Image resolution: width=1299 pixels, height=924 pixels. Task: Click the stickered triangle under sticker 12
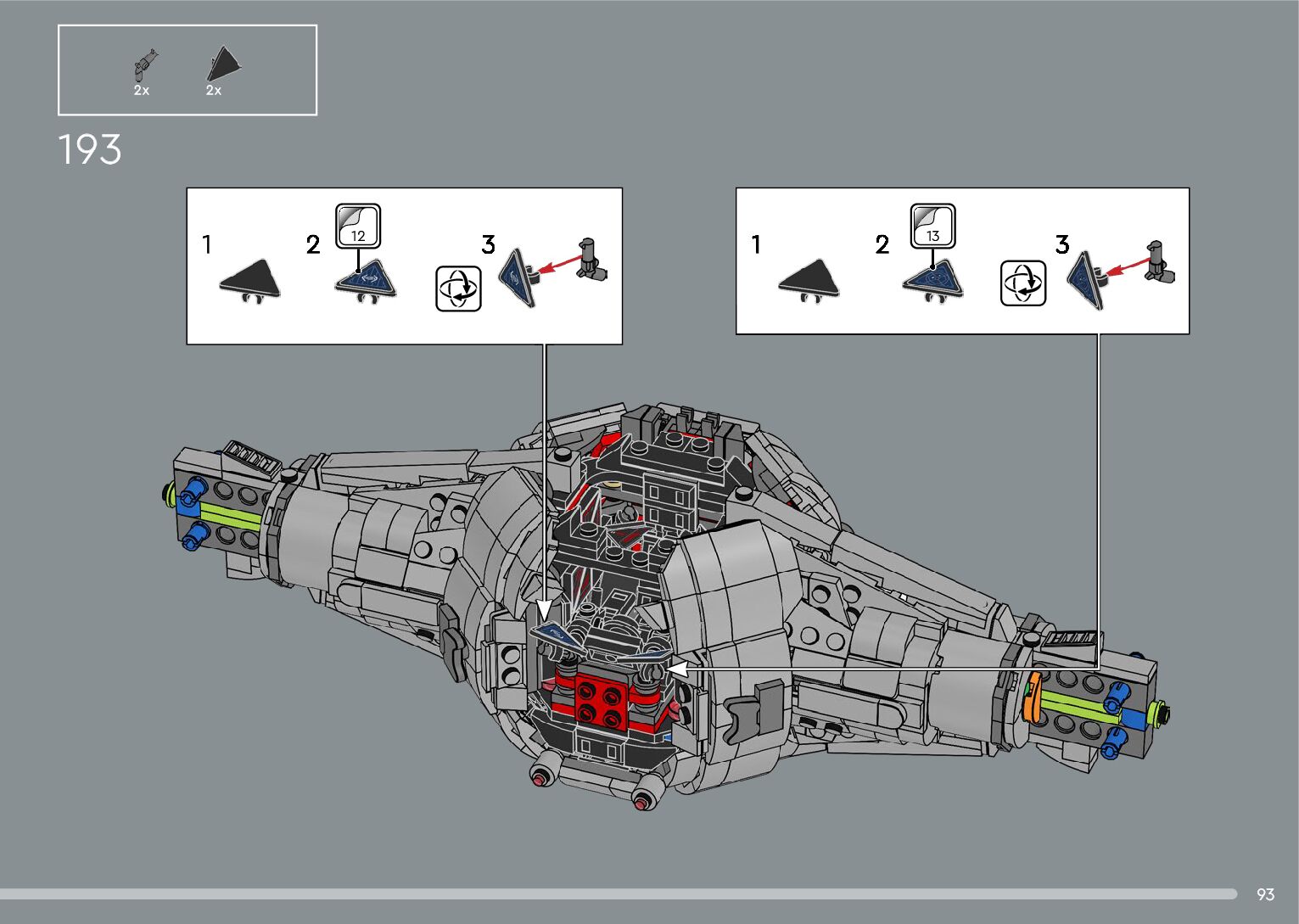366,280
